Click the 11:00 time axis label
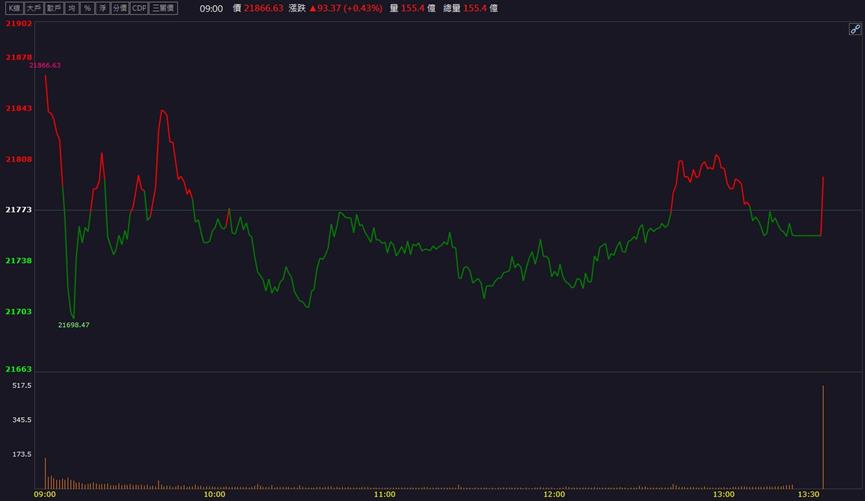This screenshot has height=501, width=865. [385, 494]
